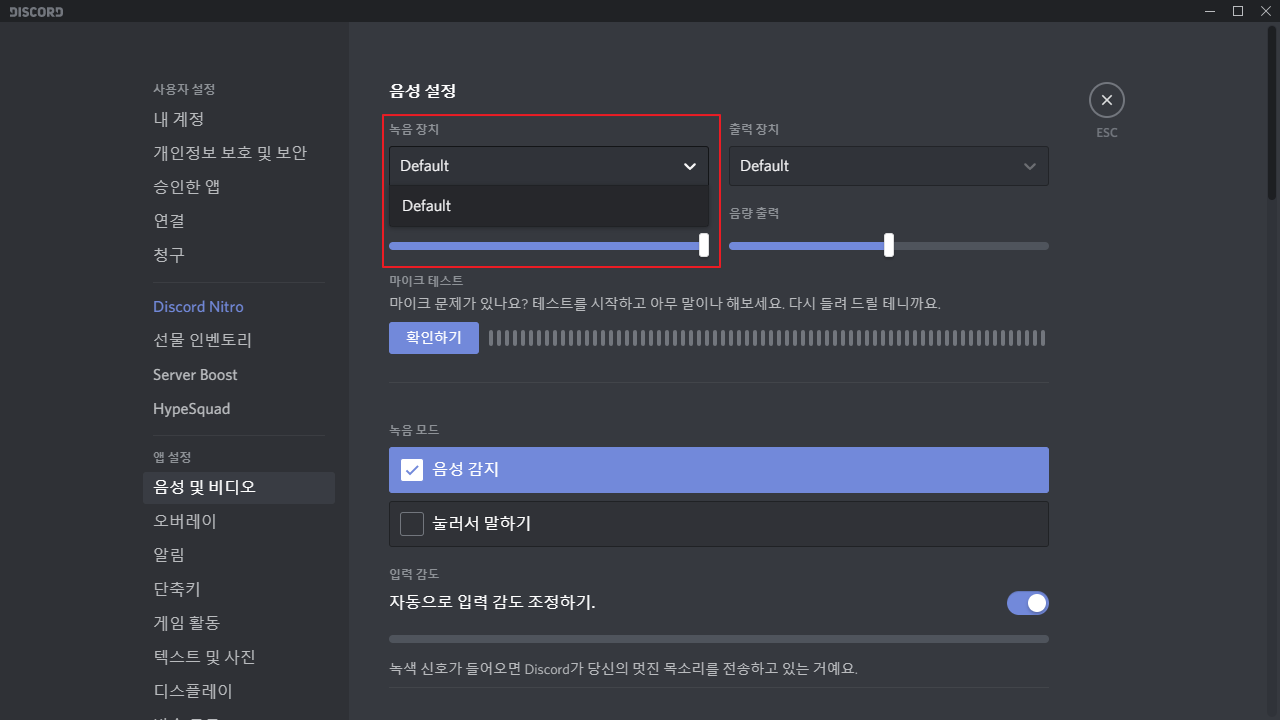Click the mic test level meter

tap(767, 338)
